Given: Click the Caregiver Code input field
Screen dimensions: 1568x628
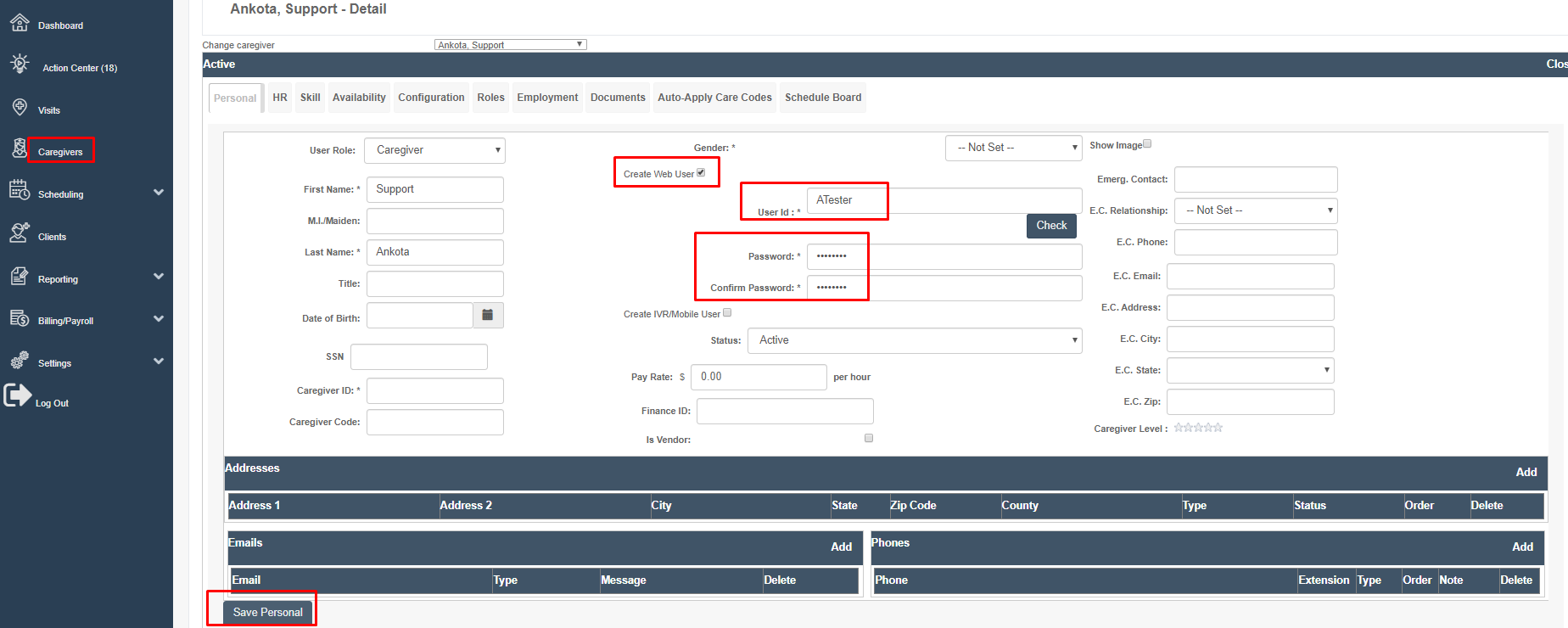Looking at the screenshot, I should click(x=435, y=422).
